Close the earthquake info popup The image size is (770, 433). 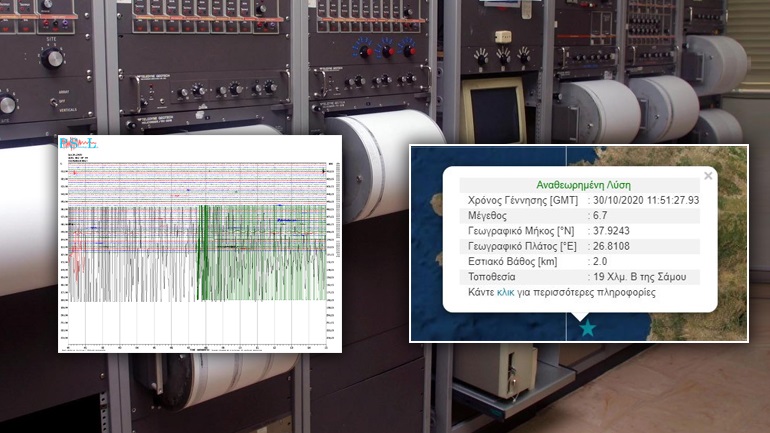(708, 176)
